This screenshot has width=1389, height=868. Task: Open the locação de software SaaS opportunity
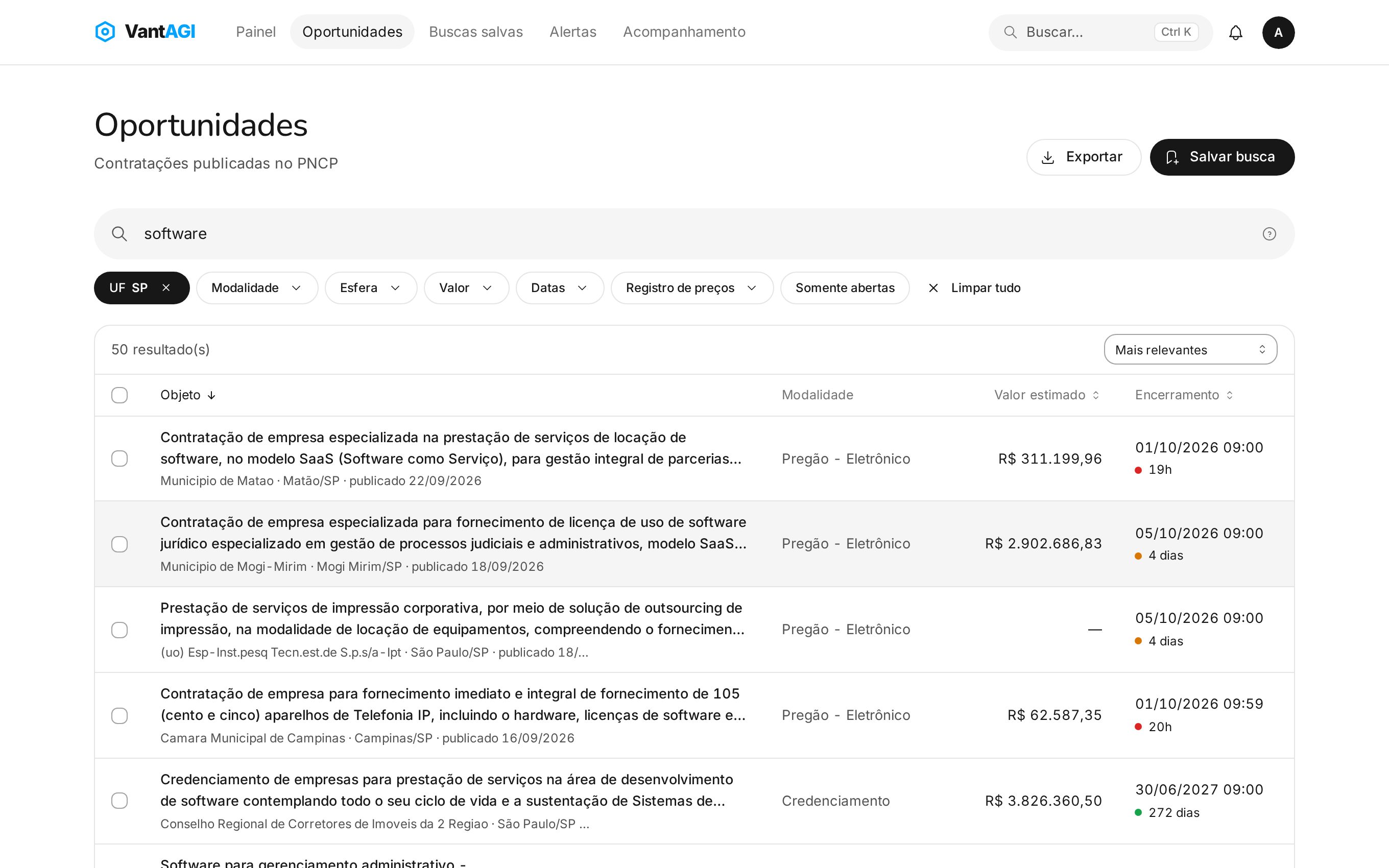pos(450,448)
